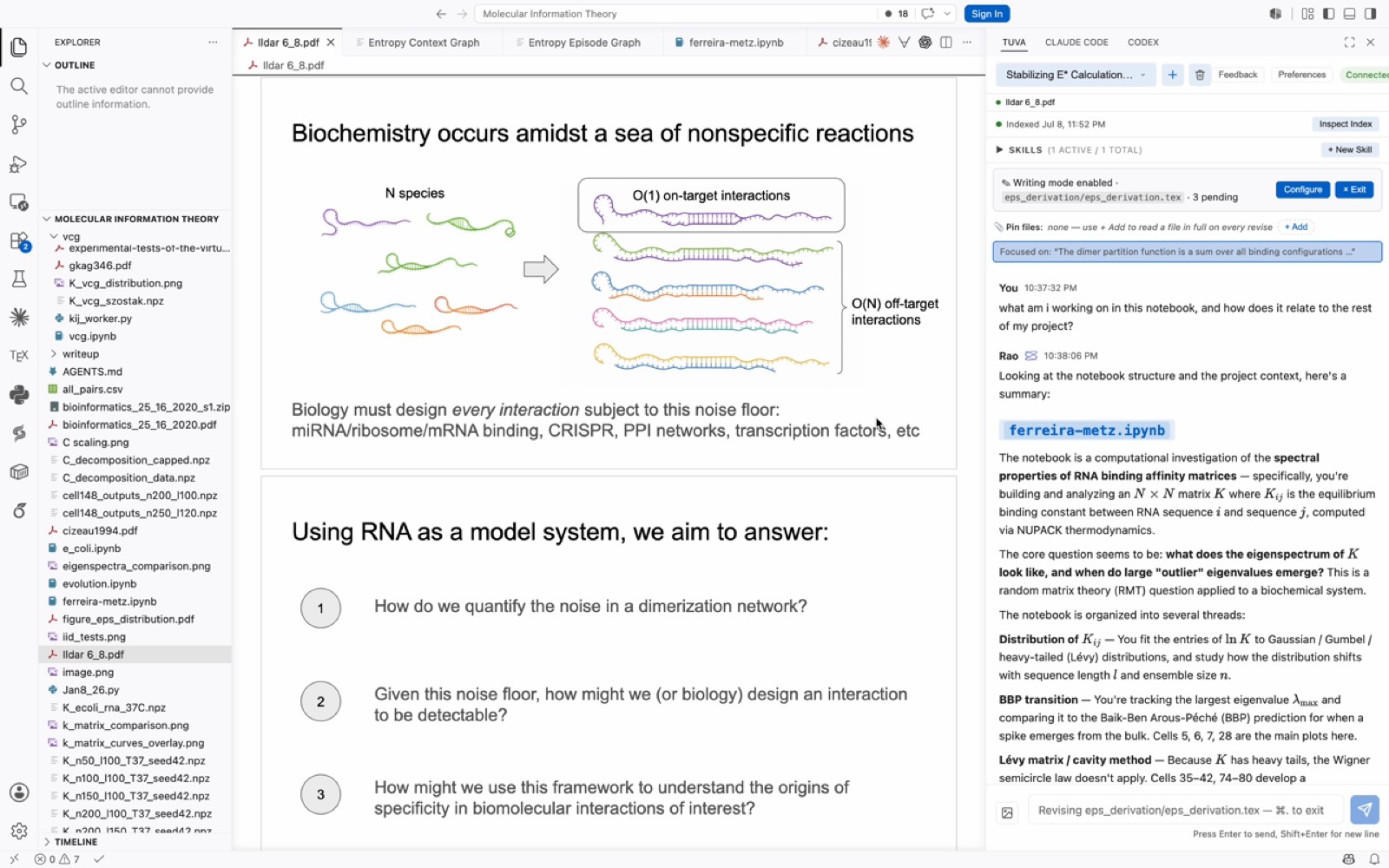The width and height of the screenshot is (1389, 868).
Task: Click the send message arrow button
Action: 1365,810
